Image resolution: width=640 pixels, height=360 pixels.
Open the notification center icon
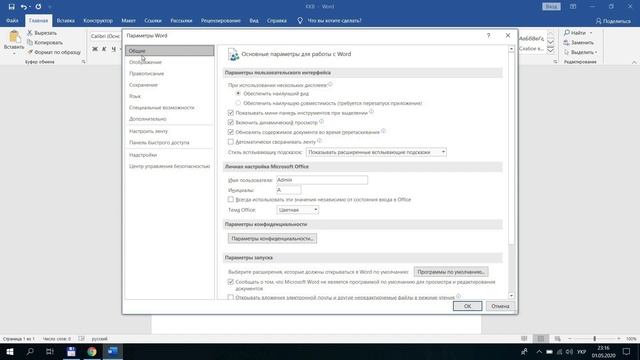point(627,351)
